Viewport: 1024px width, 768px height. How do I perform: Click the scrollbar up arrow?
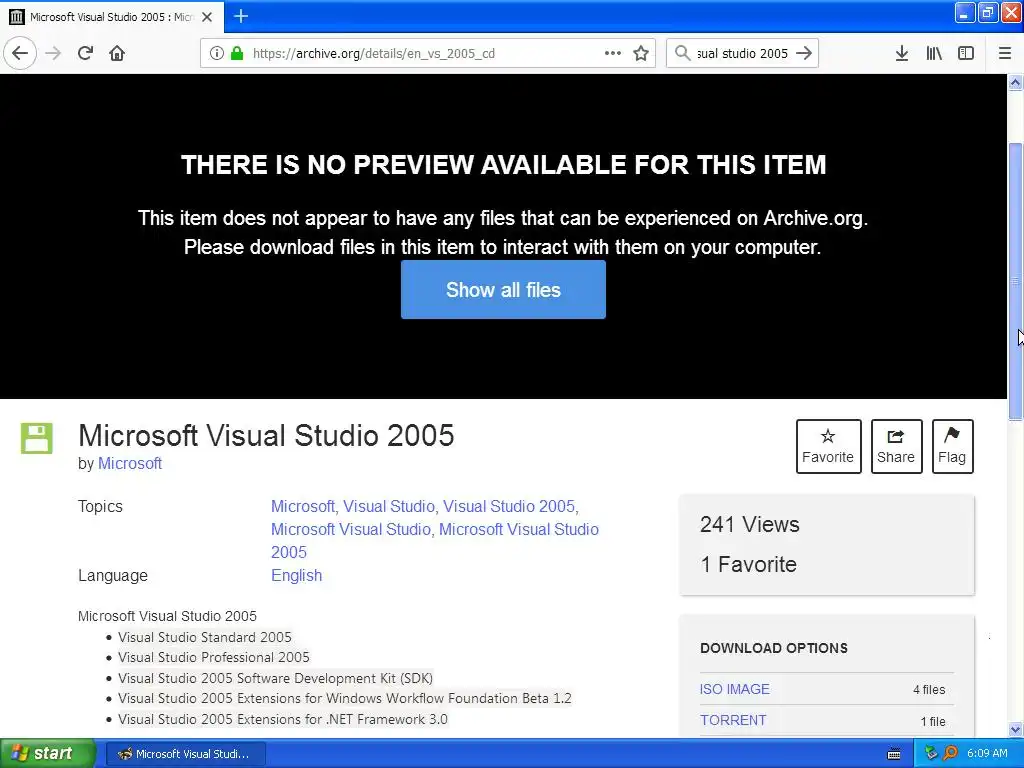(1015, 82)
